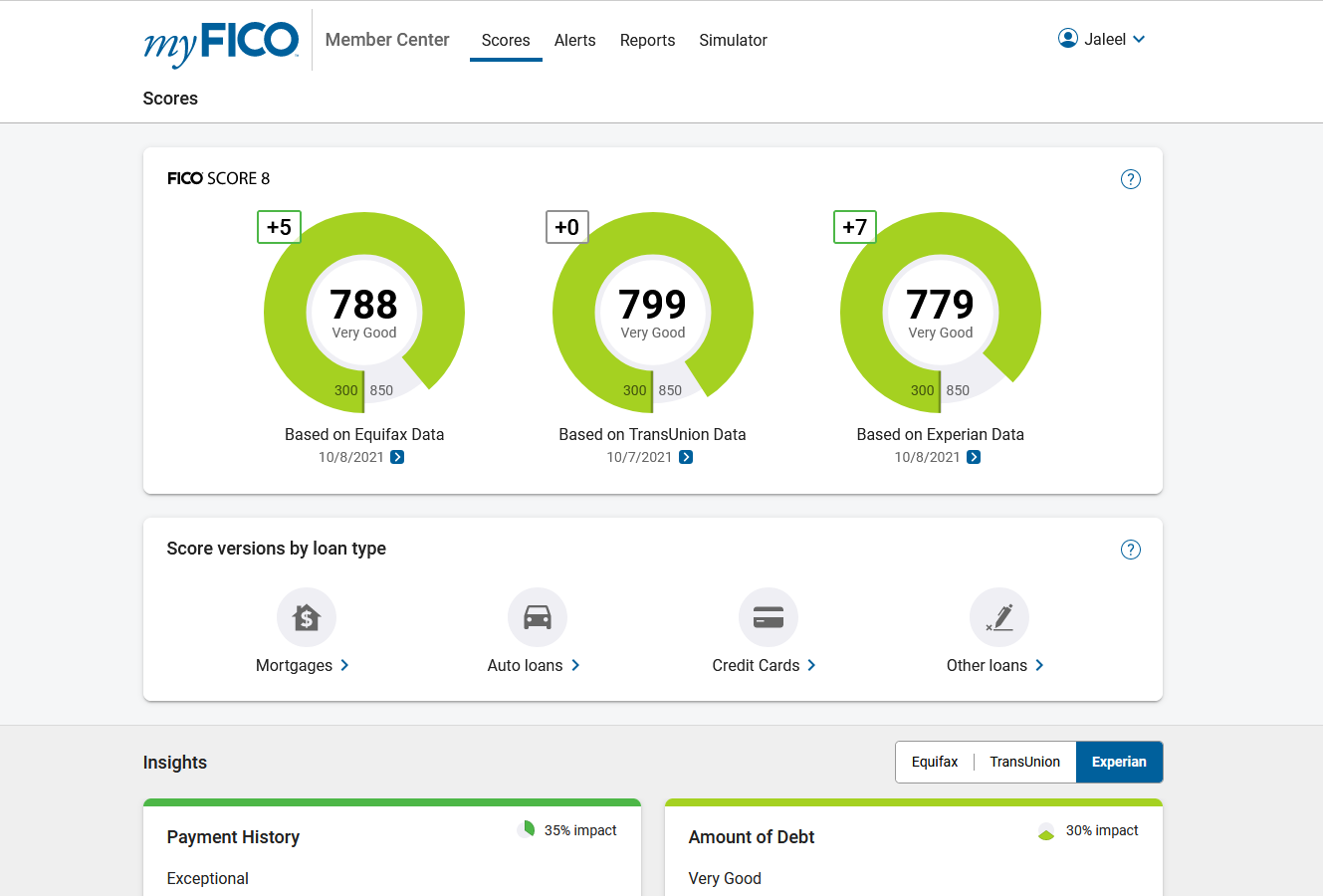The height and width of the screenshot is (896, 1323).
Task: Click the myFICO logo
Action: (x=221, y=43)
